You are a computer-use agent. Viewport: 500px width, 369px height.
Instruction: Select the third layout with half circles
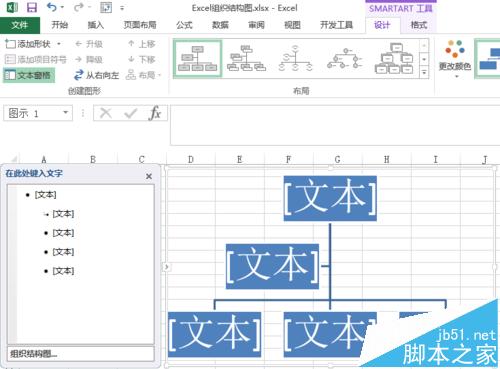[x=295, y=59]
